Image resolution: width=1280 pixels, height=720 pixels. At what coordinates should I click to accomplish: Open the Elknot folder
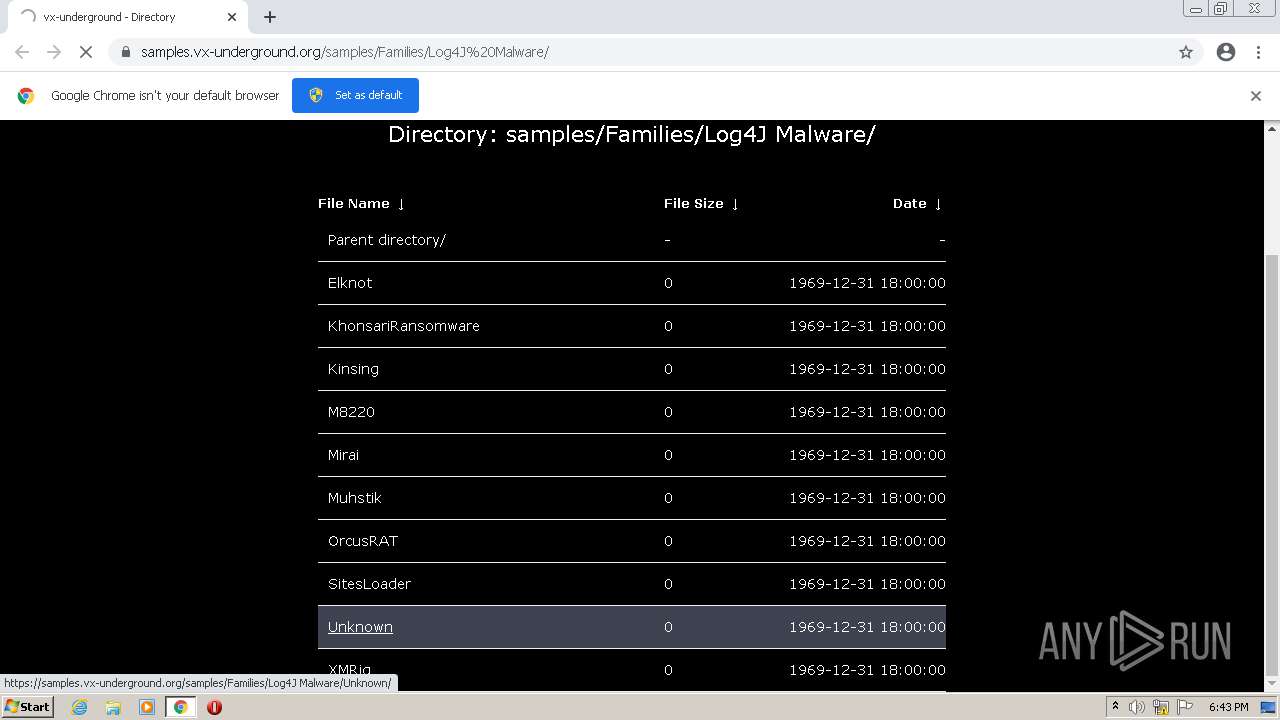[350, 283]
